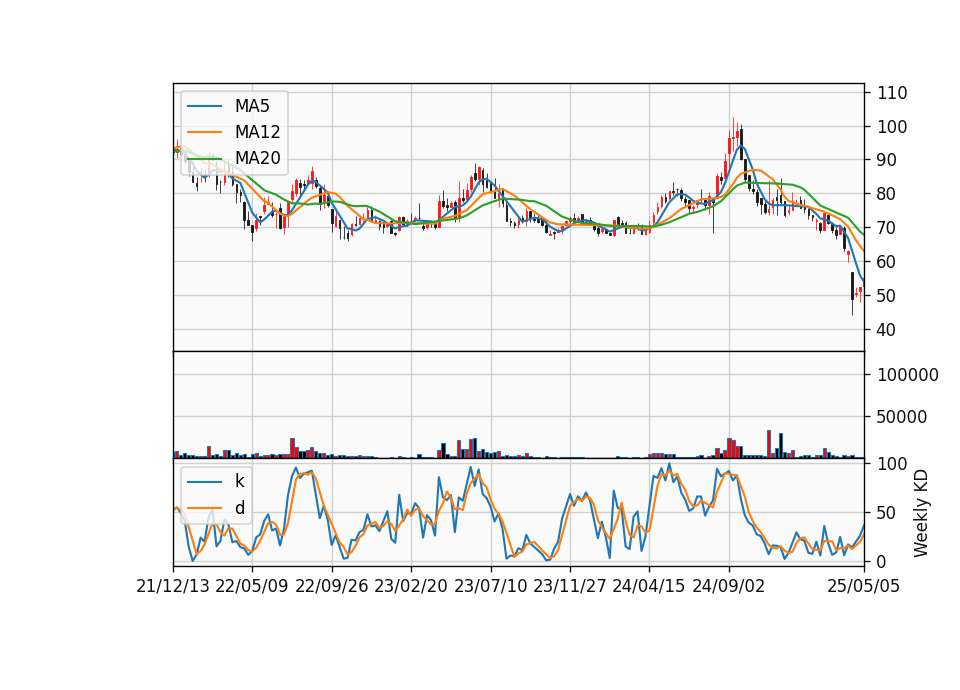The image size is (960, 690).
Task: Click the 22/09/26 date label
Action: tap(332, 586)
